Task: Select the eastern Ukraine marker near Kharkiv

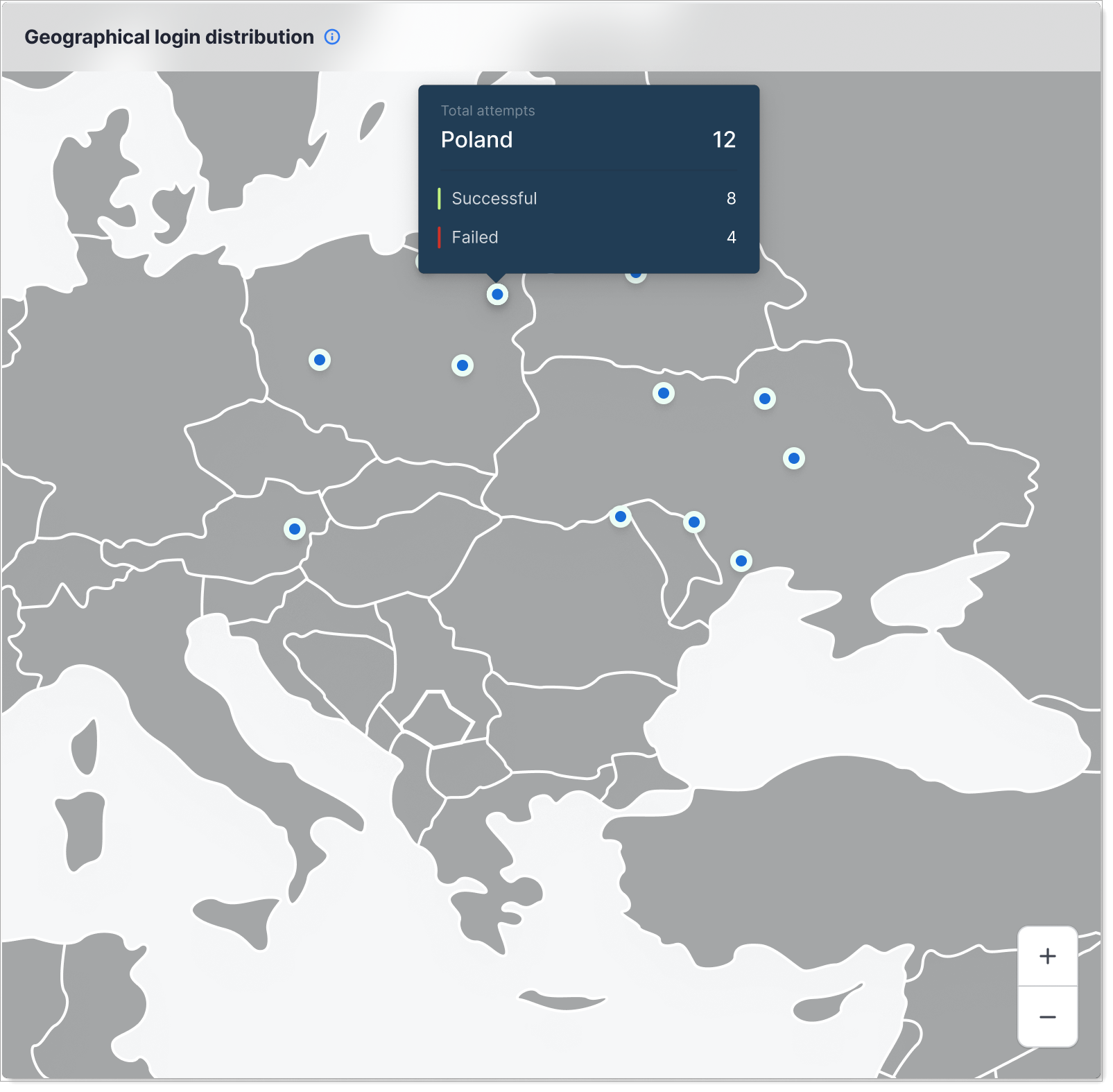Action: click(x=794, y=458)
